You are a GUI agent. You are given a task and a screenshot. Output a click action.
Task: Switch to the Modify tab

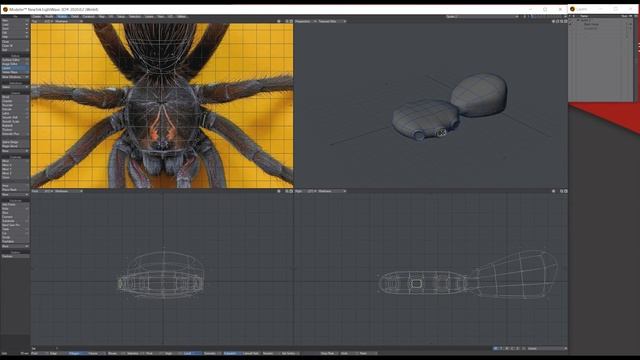coord(49,16)
